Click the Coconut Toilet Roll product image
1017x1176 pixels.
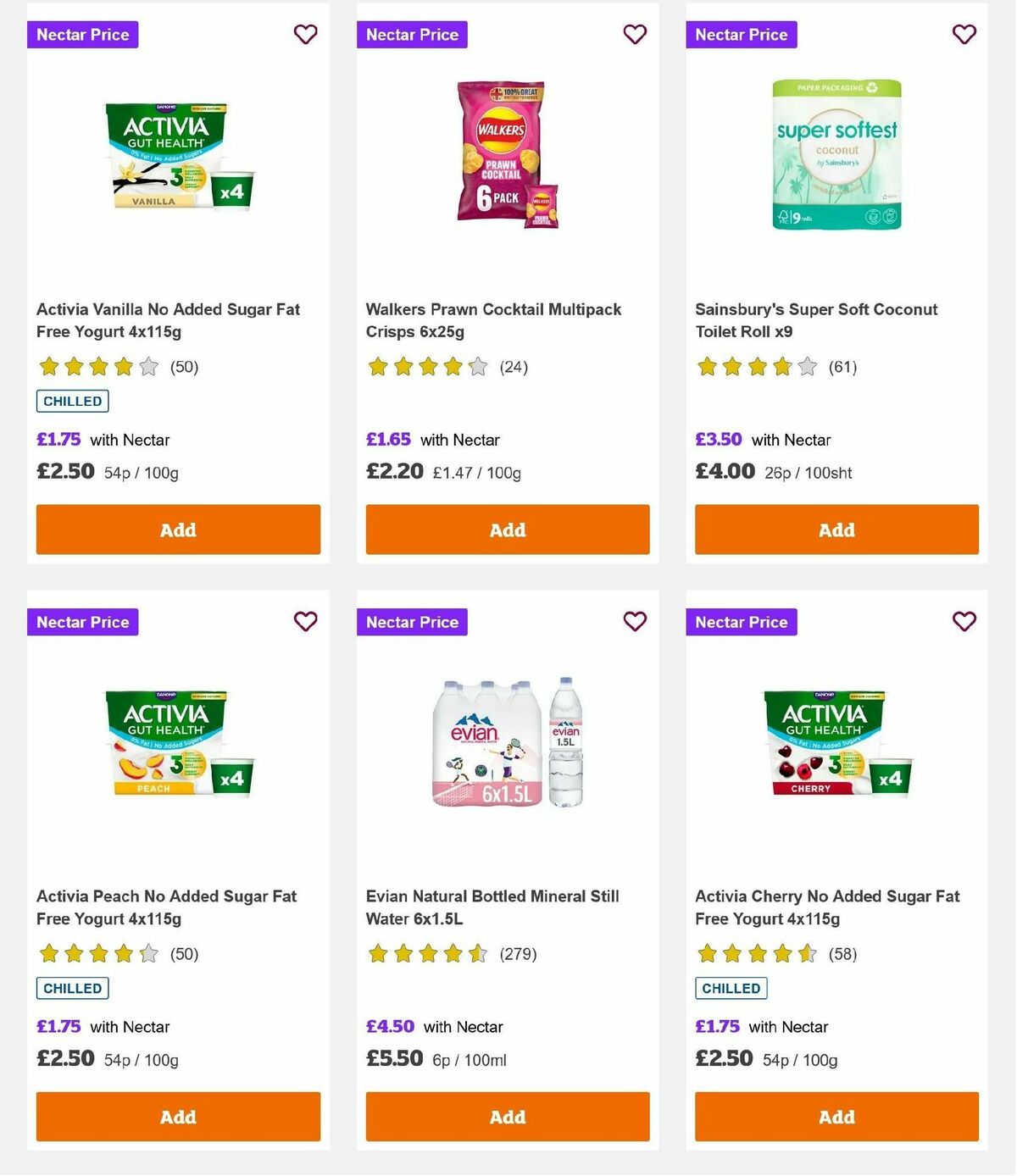[x=836, y=157]
